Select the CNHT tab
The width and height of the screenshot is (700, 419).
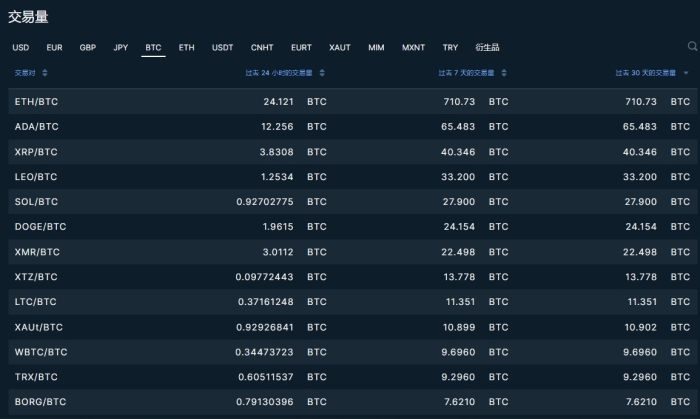click(x=262, y=47)
